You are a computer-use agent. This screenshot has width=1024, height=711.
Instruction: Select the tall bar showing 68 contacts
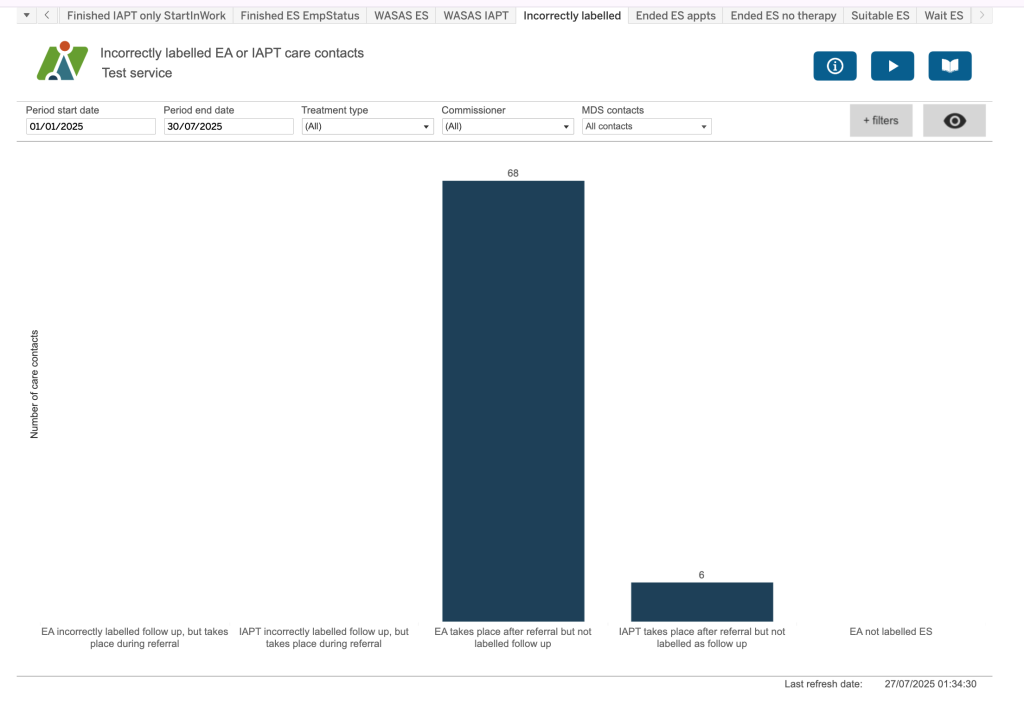pos(513,400)
